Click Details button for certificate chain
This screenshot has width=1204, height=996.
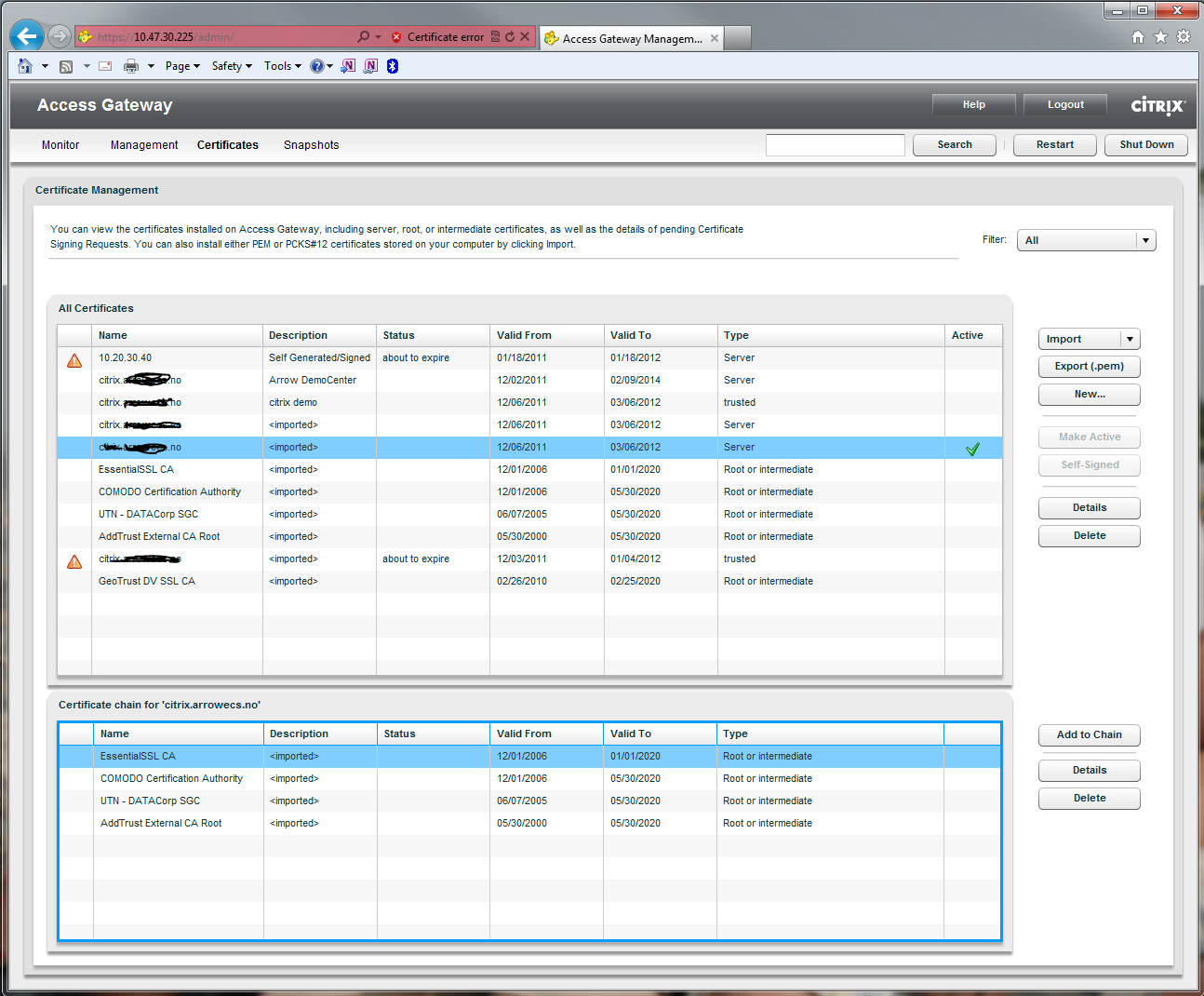click(x=1090, y=771)
